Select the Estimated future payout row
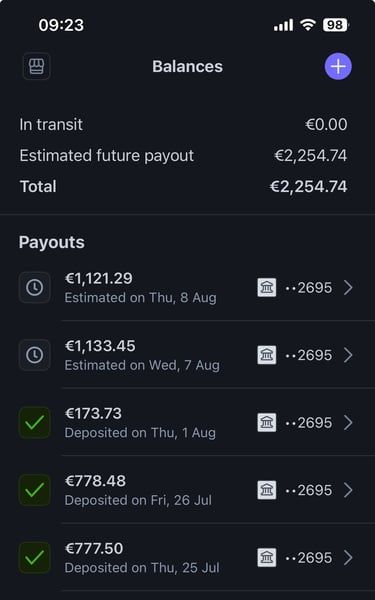This screenshot has height=600, width=375. click(184, 156)
